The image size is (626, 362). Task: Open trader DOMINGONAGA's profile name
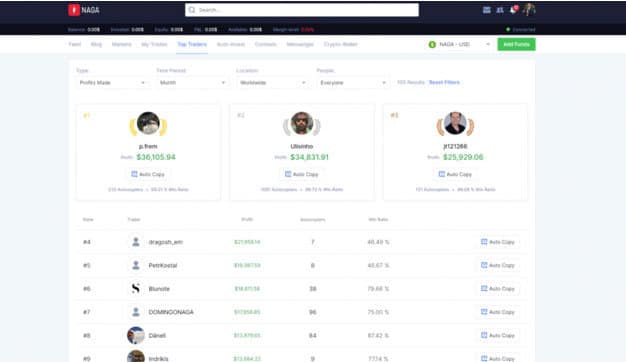[x=171, y=312]
